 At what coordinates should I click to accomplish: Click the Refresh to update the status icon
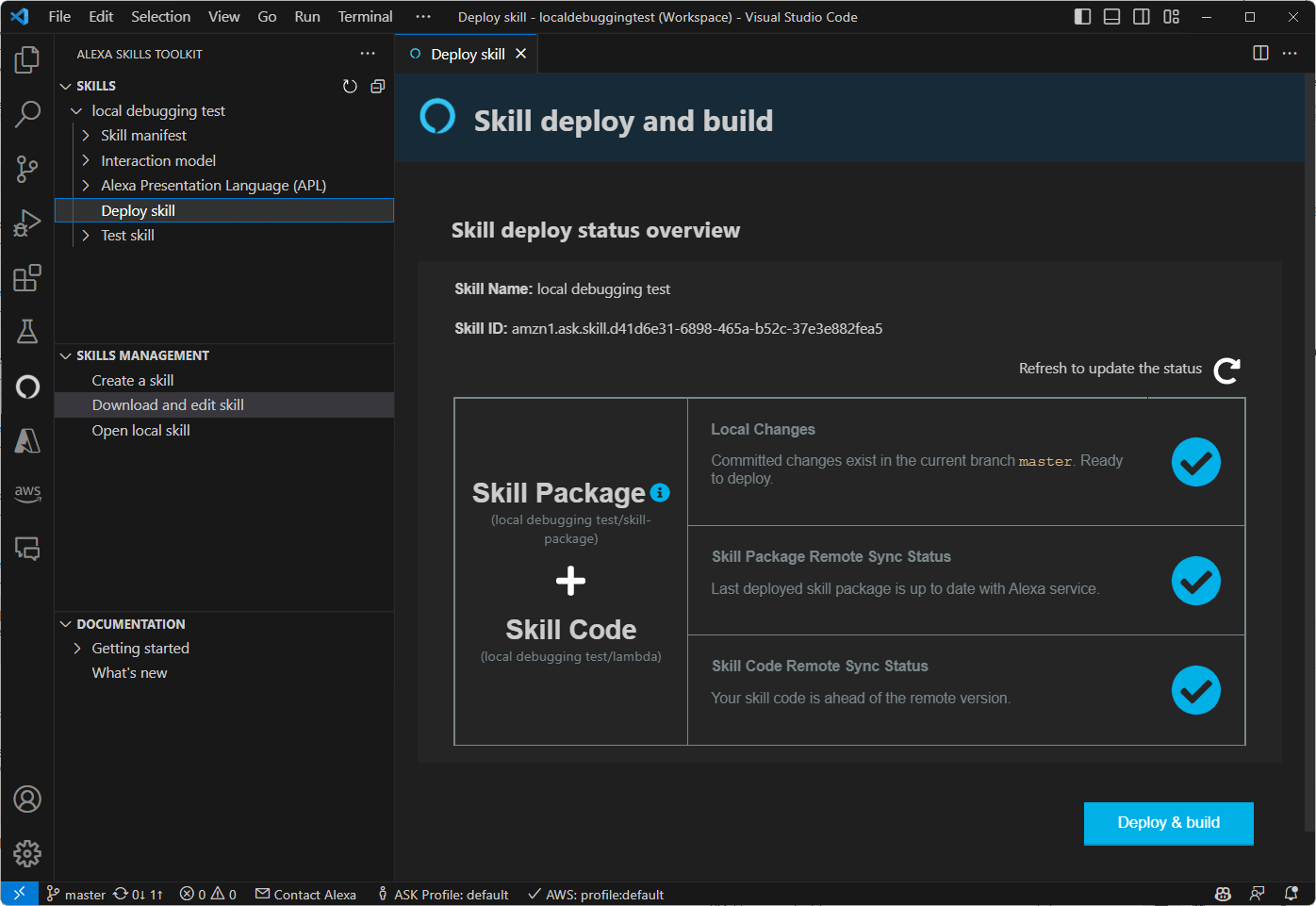[x=1226, y=371]
